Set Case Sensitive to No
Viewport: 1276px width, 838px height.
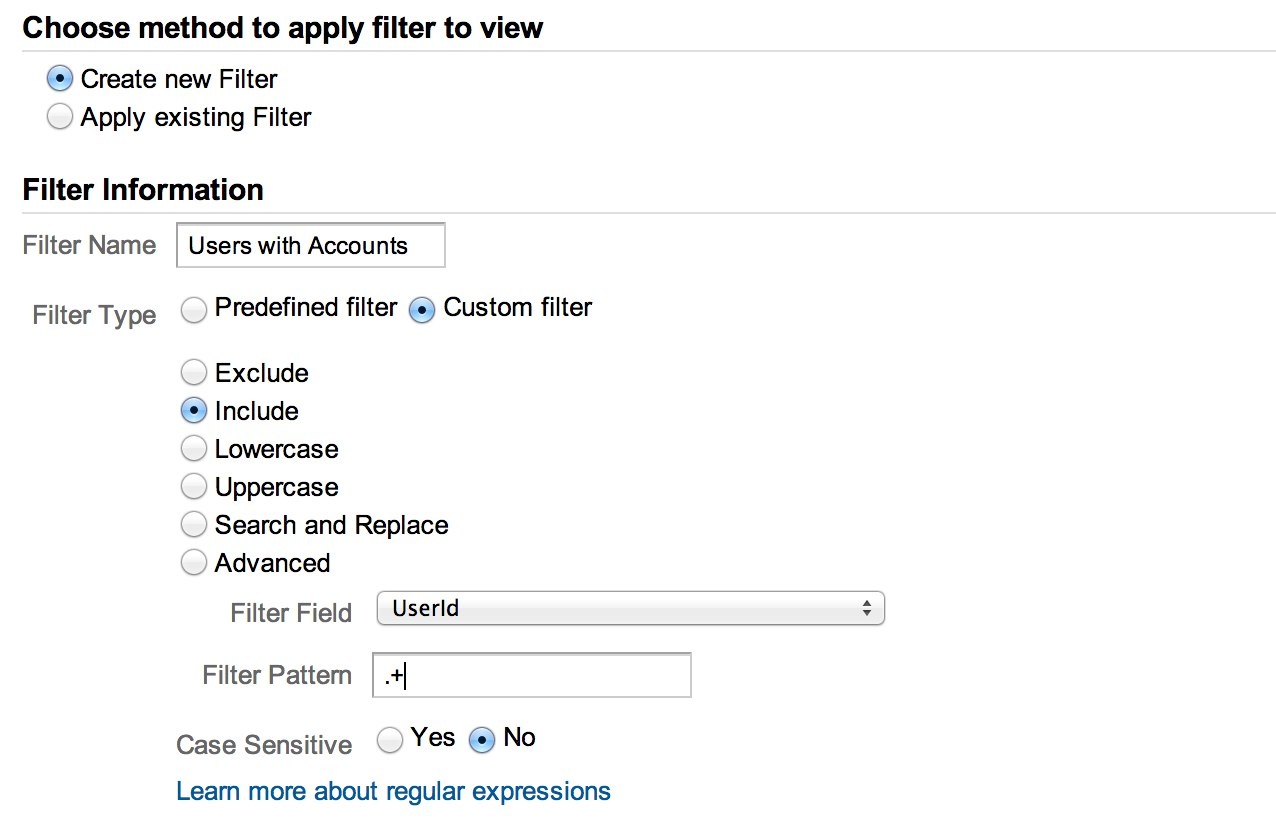coord(483,739)
